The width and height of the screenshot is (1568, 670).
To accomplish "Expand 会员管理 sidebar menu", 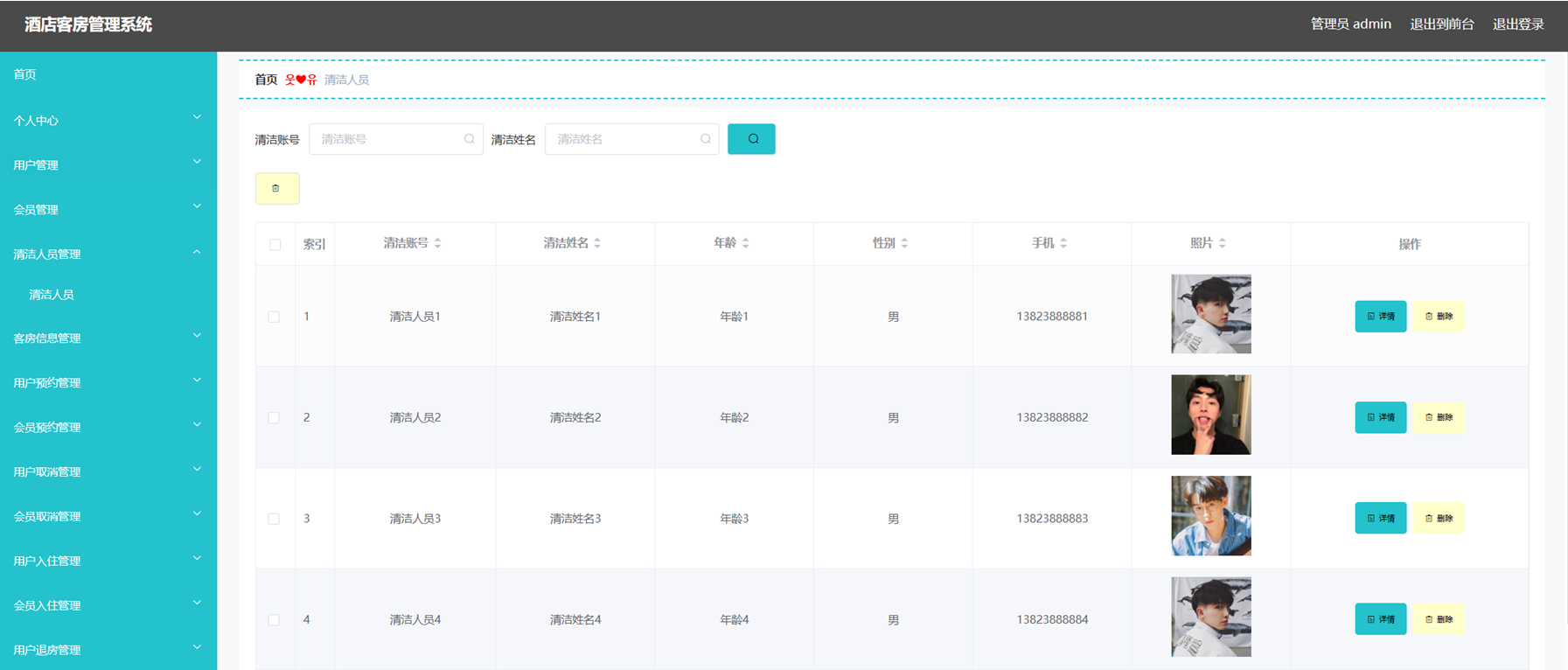I will (108, 210).
